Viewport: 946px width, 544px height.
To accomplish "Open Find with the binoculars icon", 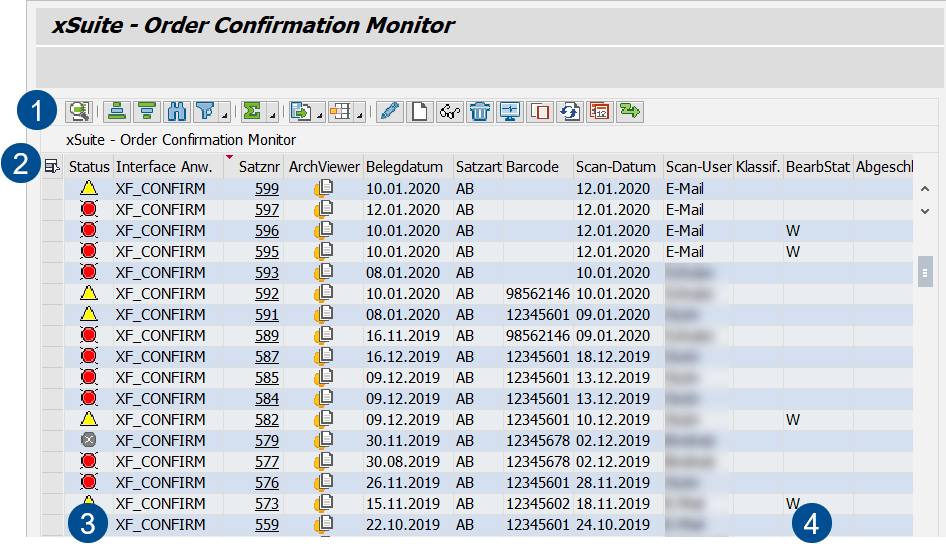I will tap(176, 112).
